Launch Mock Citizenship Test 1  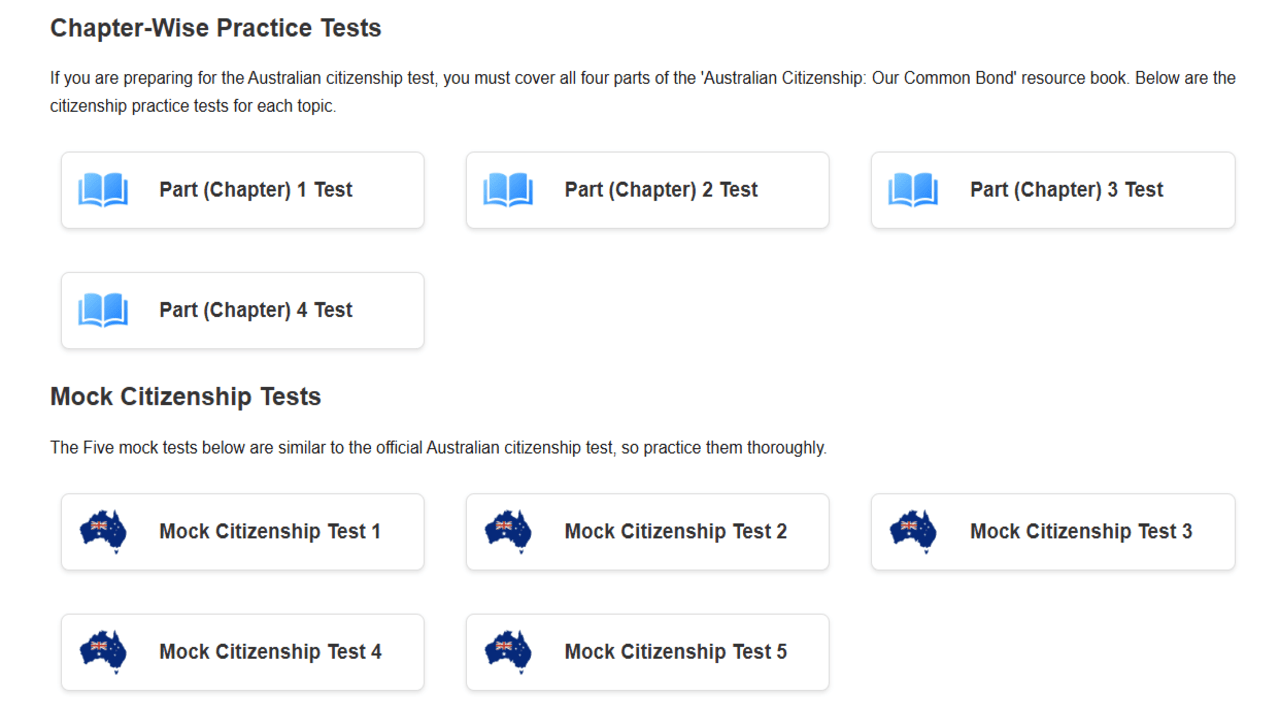[x=270, y=531]
